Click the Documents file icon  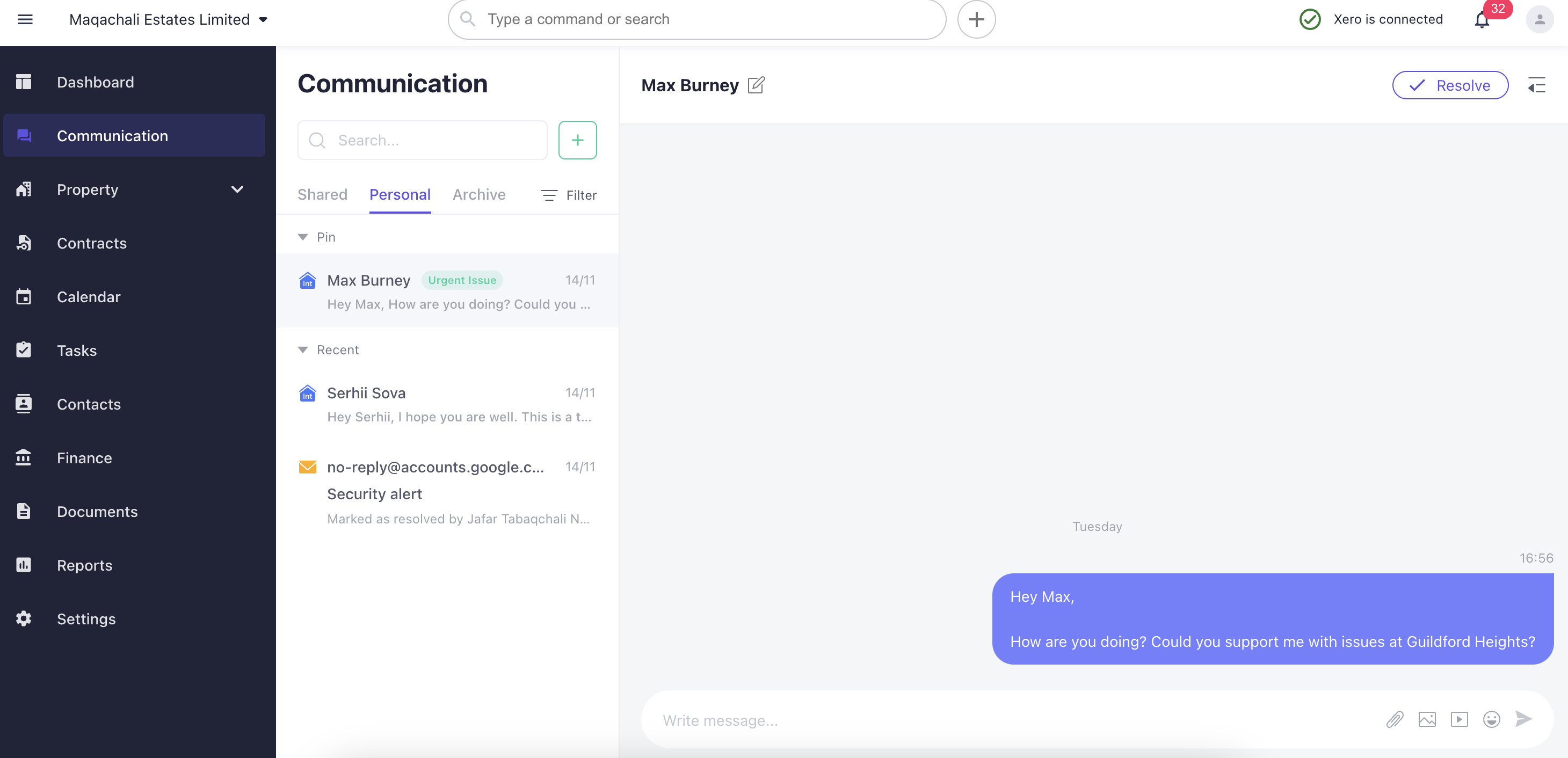tap(24, 511)
